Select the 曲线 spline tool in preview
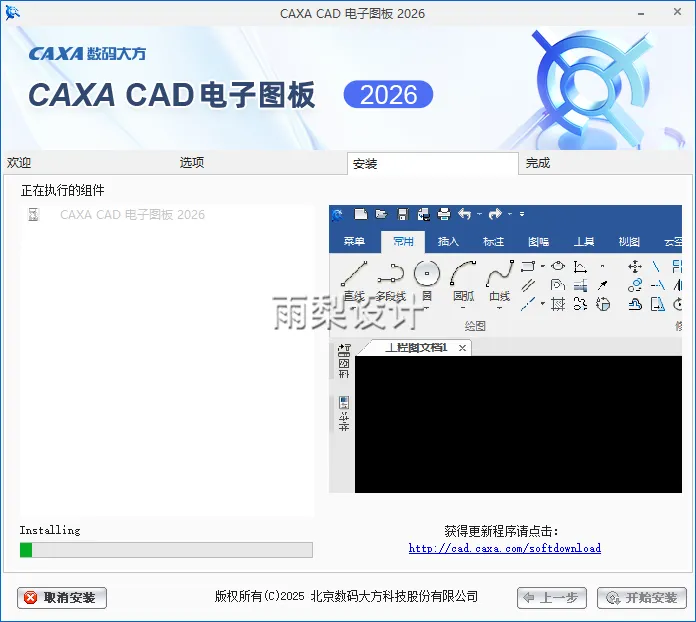 point(499,281)
